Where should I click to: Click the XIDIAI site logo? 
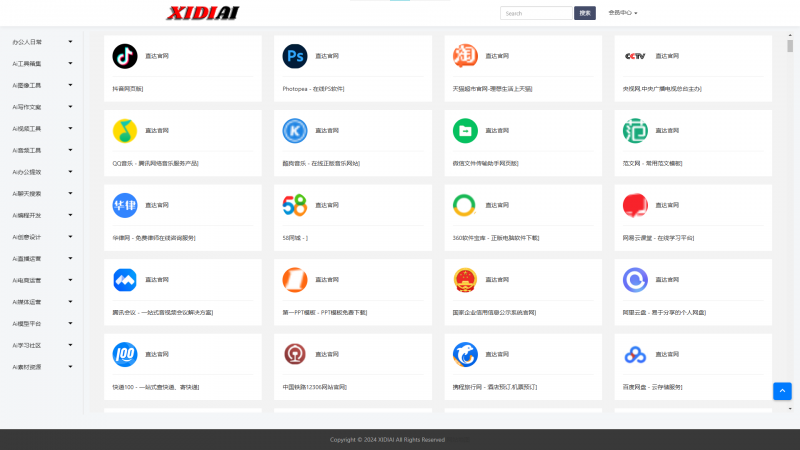203,13
